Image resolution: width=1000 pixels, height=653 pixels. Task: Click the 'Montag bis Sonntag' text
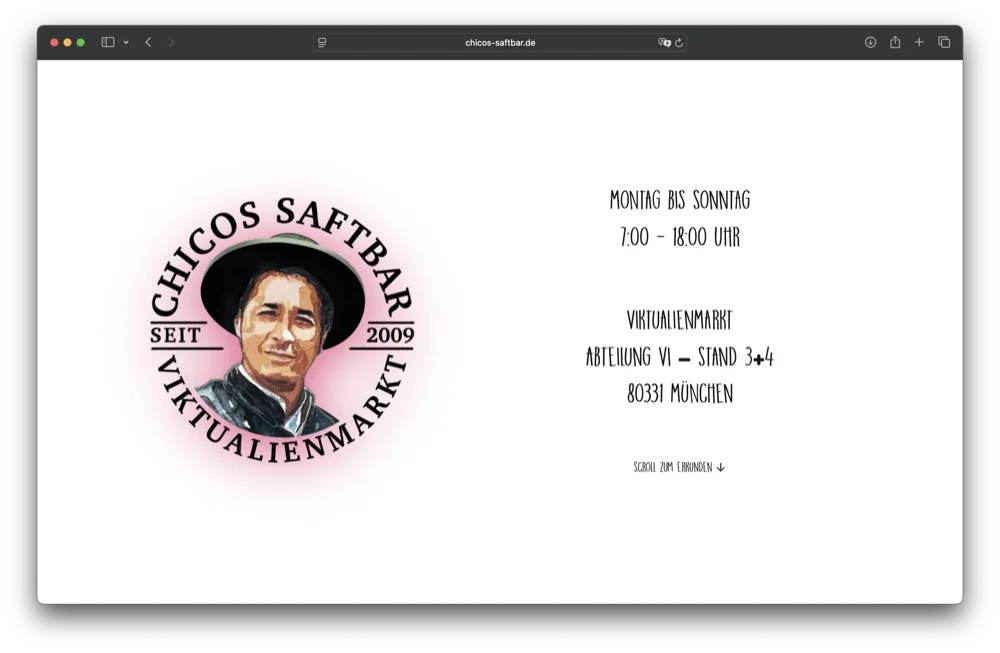[680, 200]
